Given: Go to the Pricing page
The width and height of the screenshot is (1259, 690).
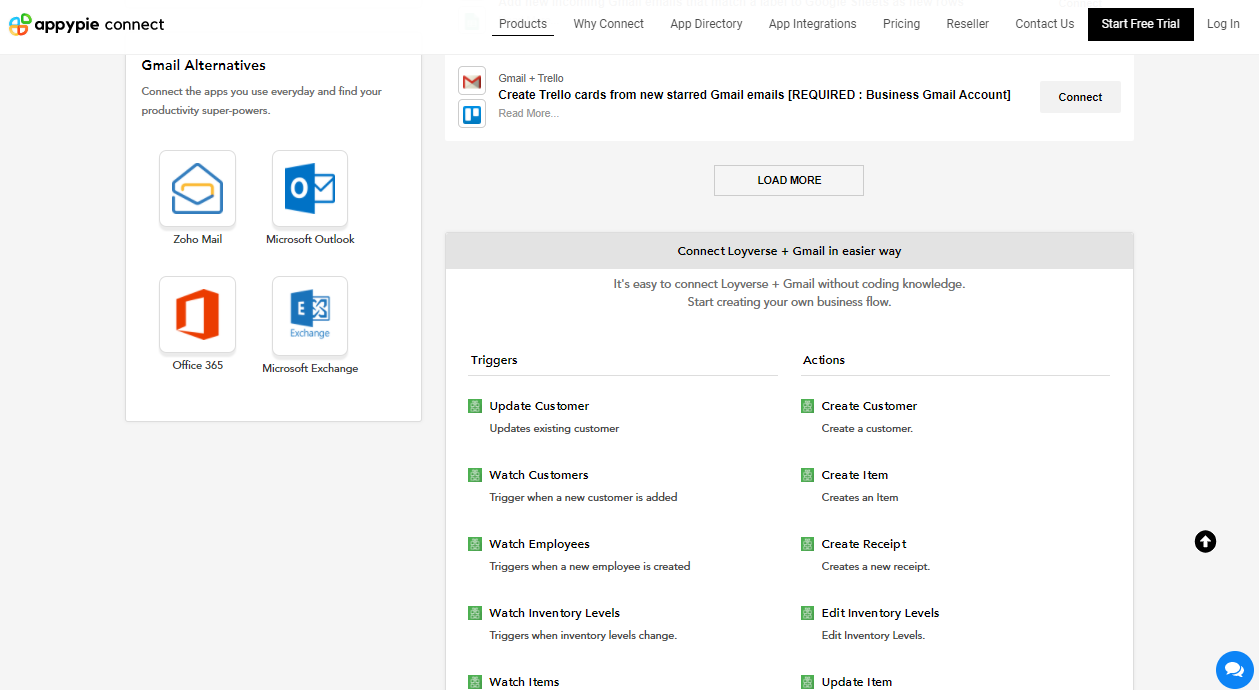Looking at the screenshot, I should [901, 24].
